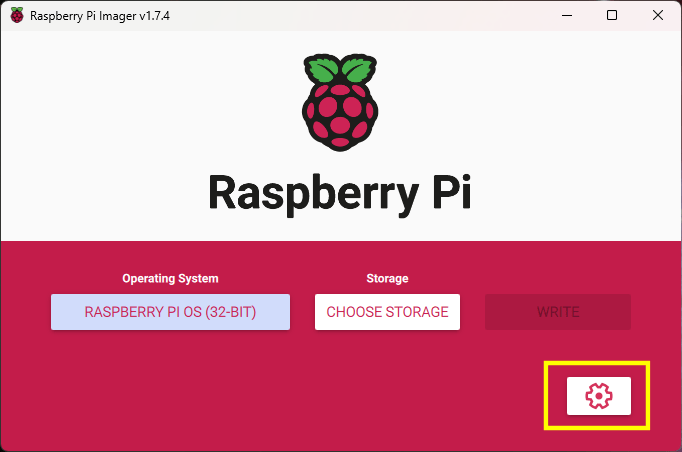Open advanced settings gear button
This screenshot has height=452, width=682.
pyautogui.click(x=598, y=395)
